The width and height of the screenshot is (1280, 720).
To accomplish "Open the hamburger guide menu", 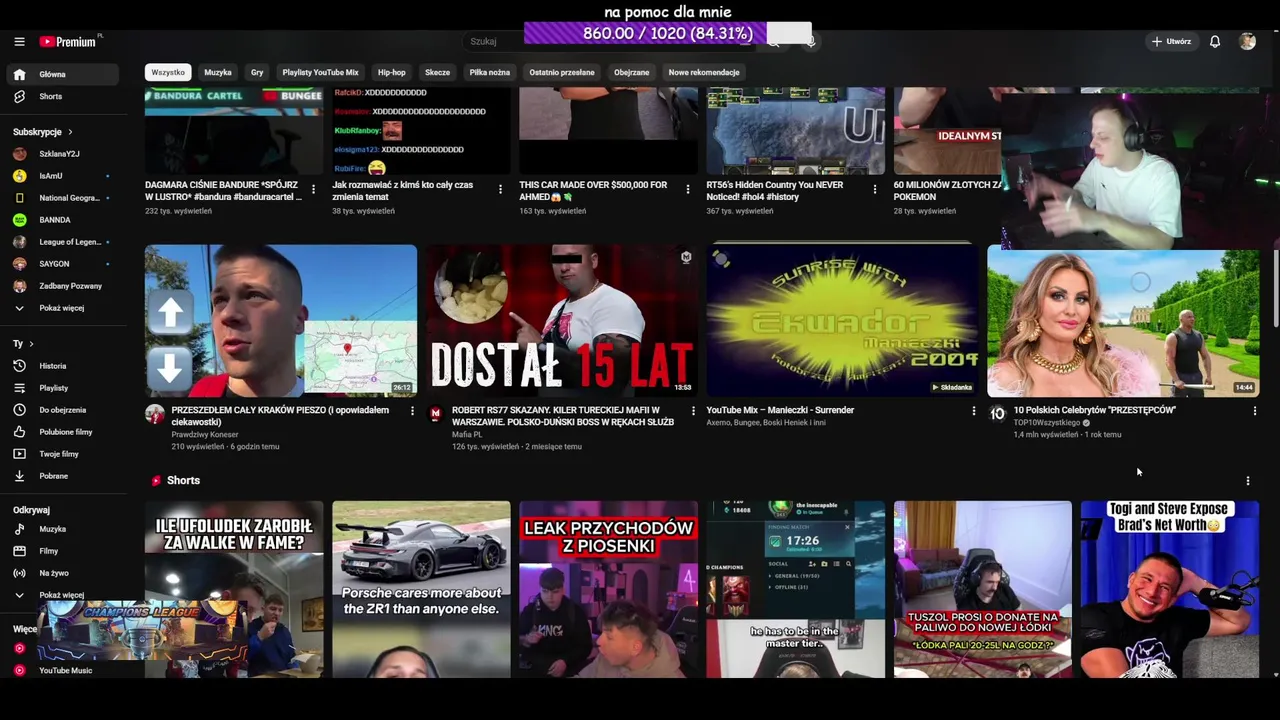I will pos(19,42).
